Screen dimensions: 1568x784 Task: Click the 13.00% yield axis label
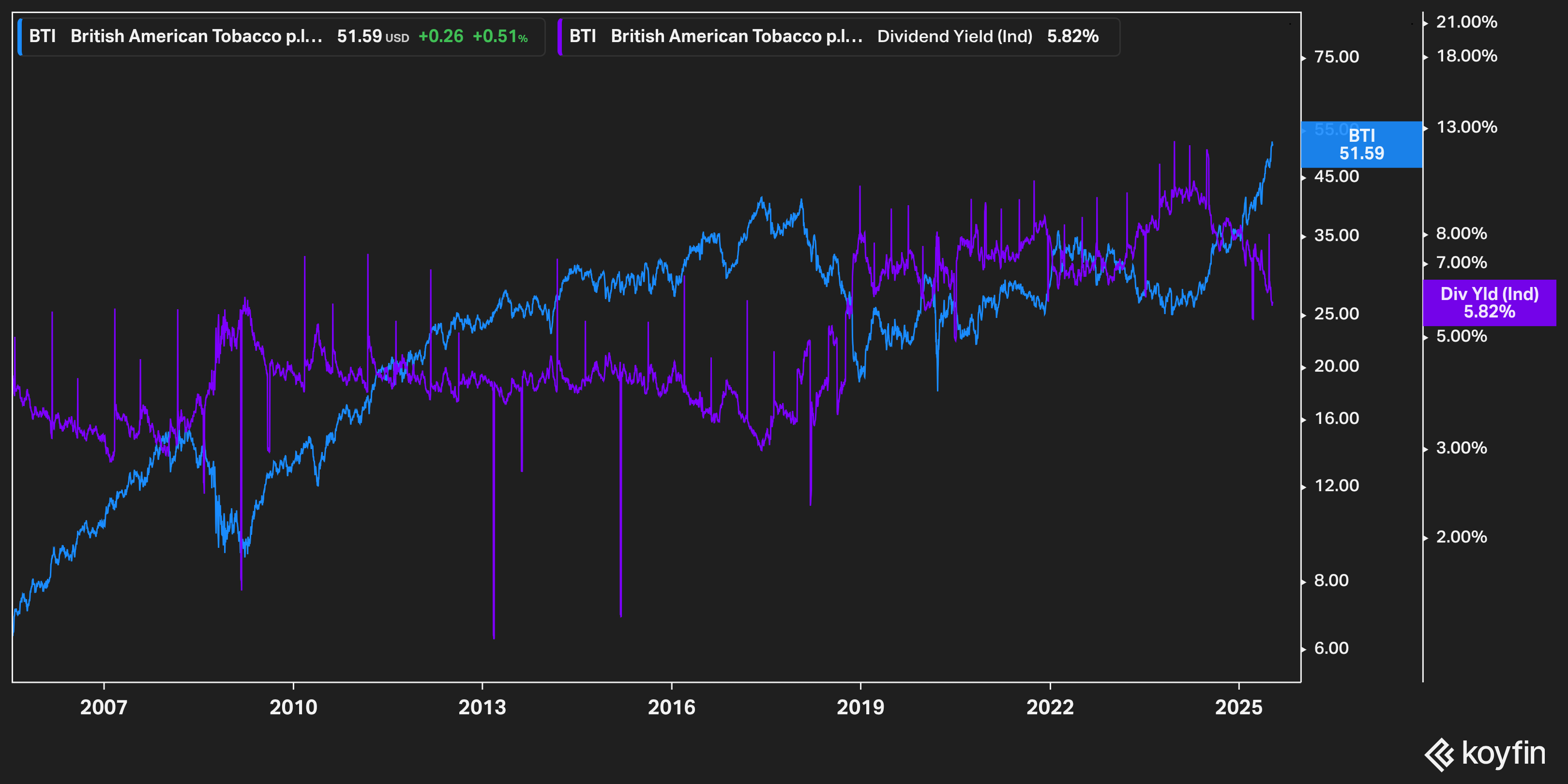(1466, 127)
